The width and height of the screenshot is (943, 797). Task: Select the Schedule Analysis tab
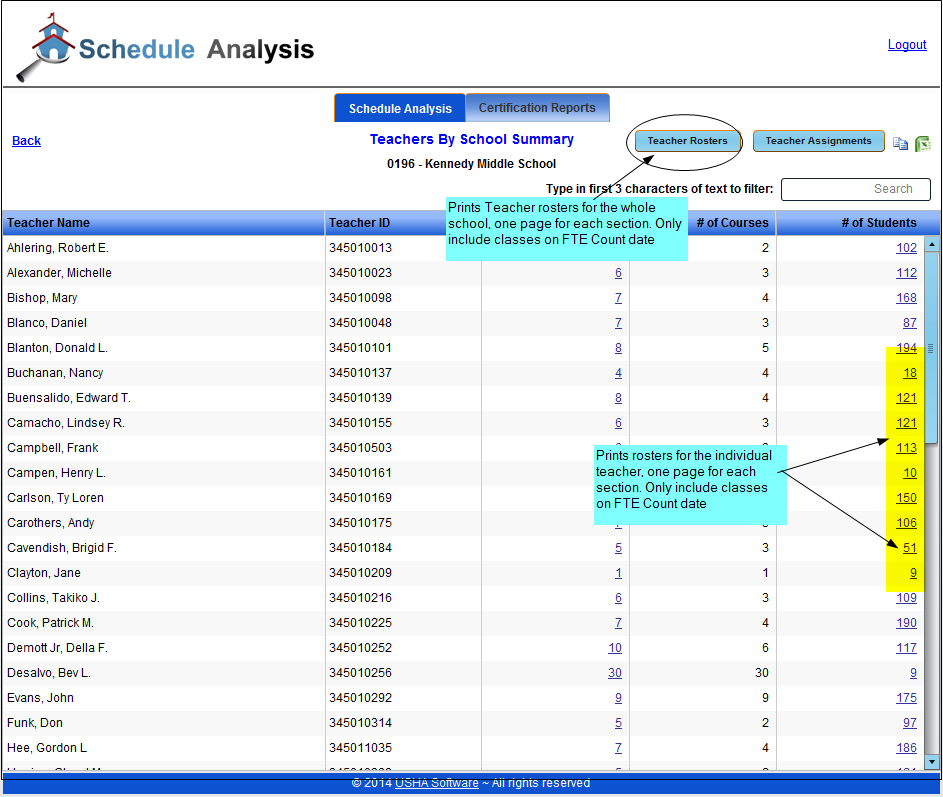tap(400, 108)
